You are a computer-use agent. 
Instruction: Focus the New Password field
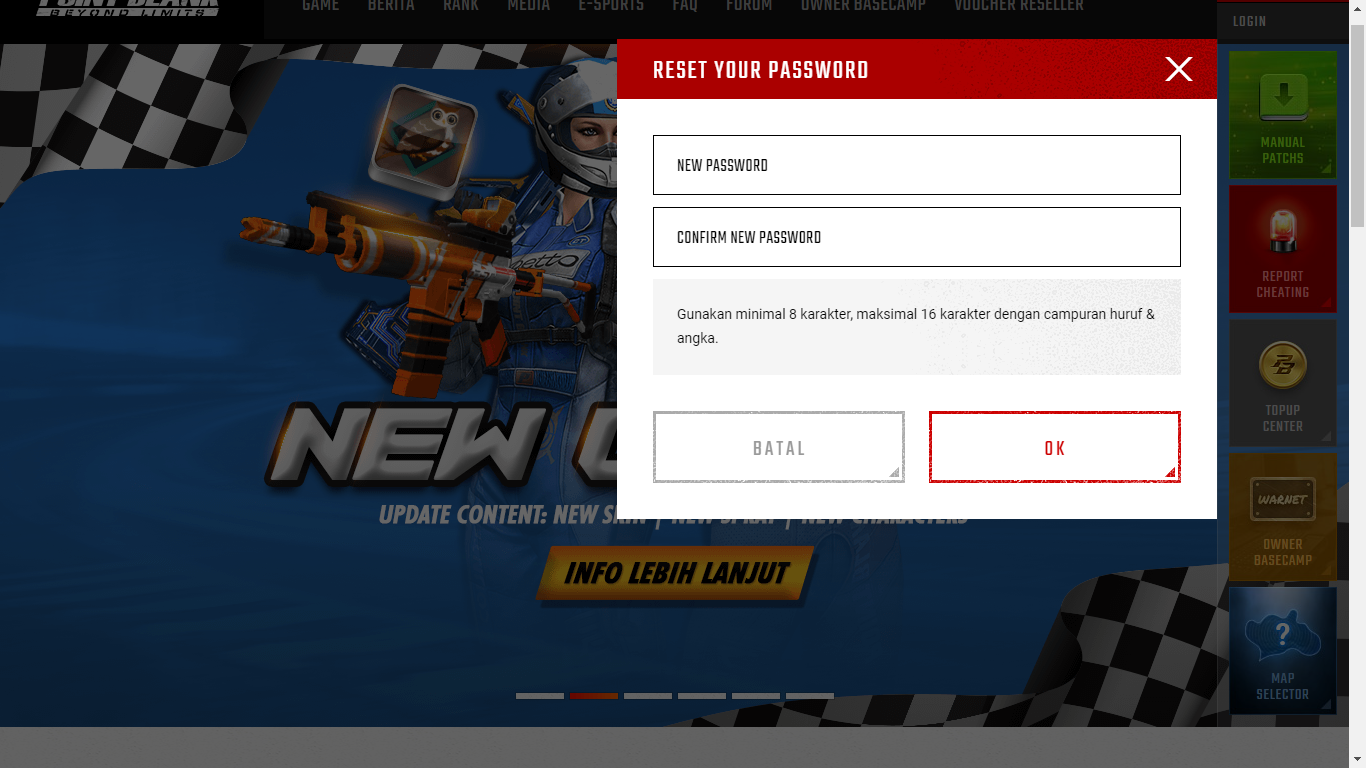pos(917,165)
